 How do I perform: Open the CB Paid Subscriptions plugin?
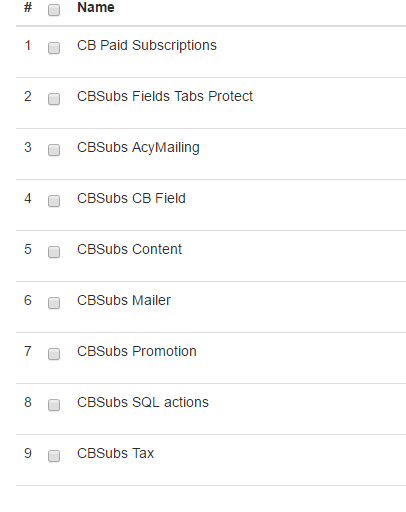pos(147,46)
